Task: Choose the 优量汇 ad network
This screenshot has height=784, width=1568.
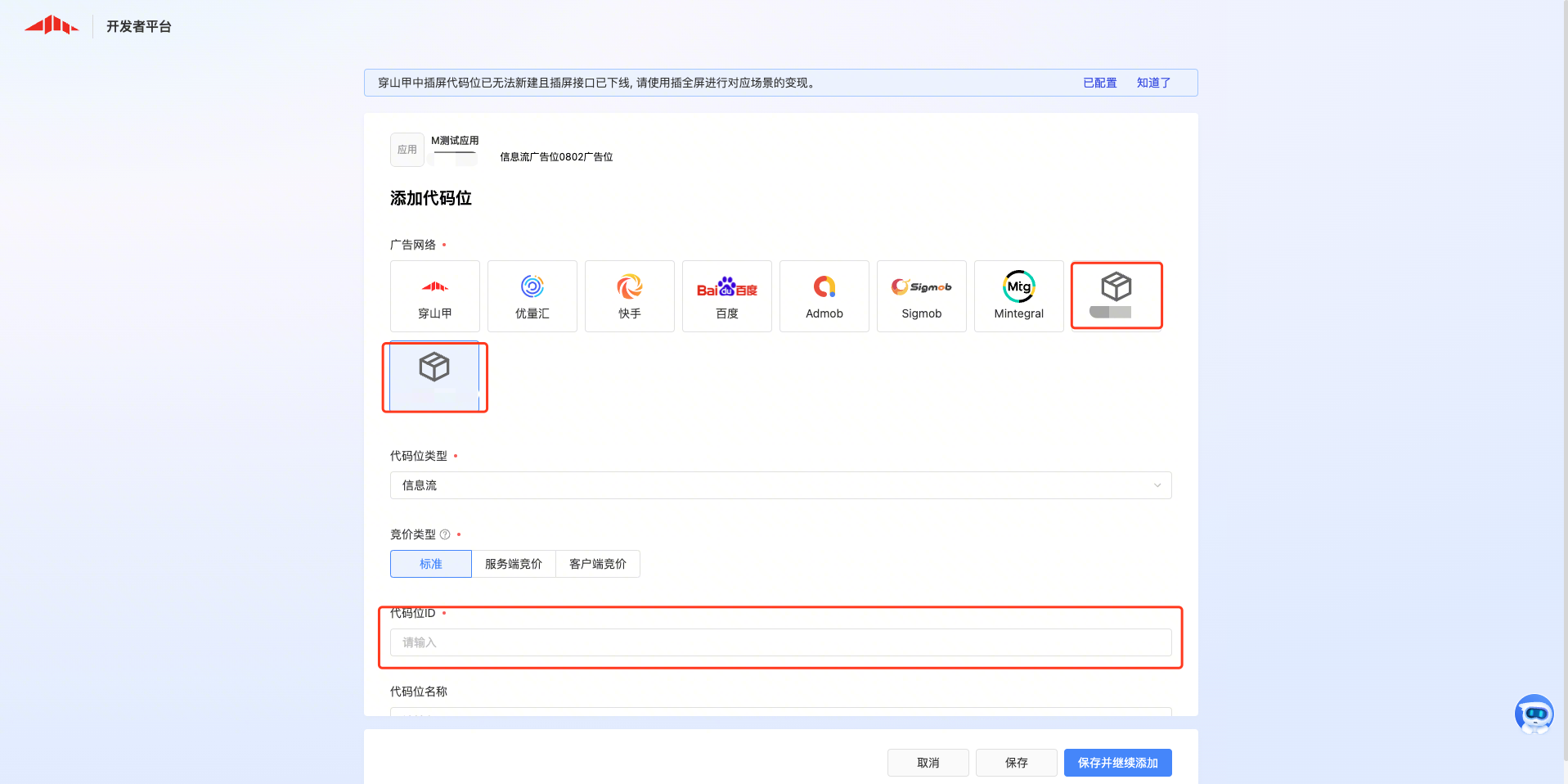Action: pyautogui.click(x=532, y=296)
